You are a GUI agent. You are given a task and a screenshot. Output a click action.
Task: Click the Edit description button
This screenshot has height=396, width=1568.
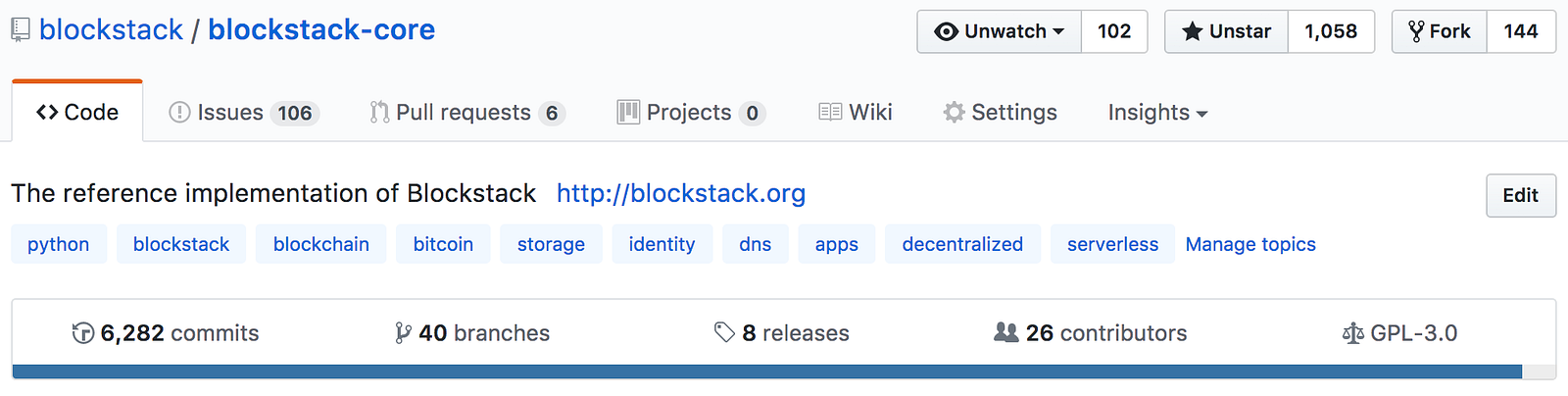[x=1520, y=195]
